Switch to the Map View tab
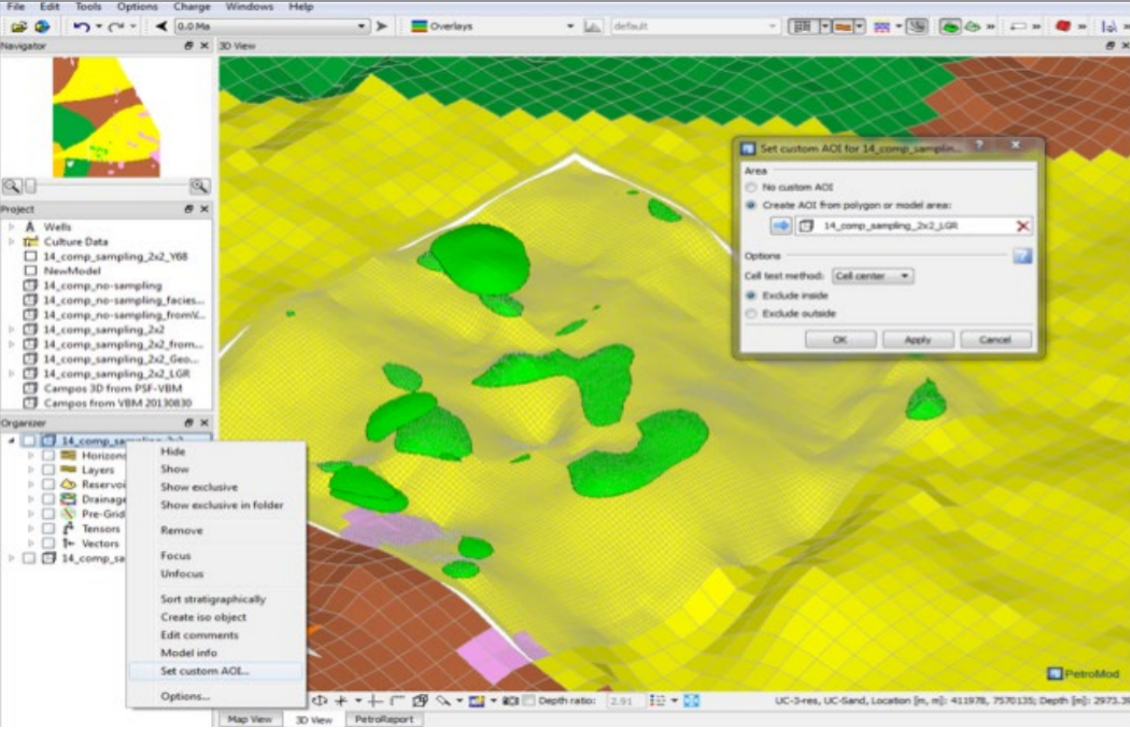 253,719
